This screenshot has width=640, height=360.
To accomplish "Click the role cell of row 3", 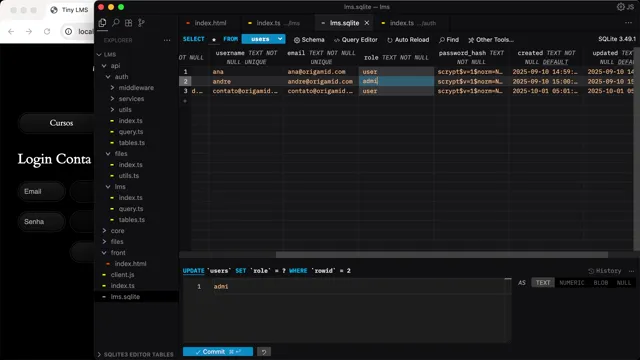I will [x=396, y=91].
